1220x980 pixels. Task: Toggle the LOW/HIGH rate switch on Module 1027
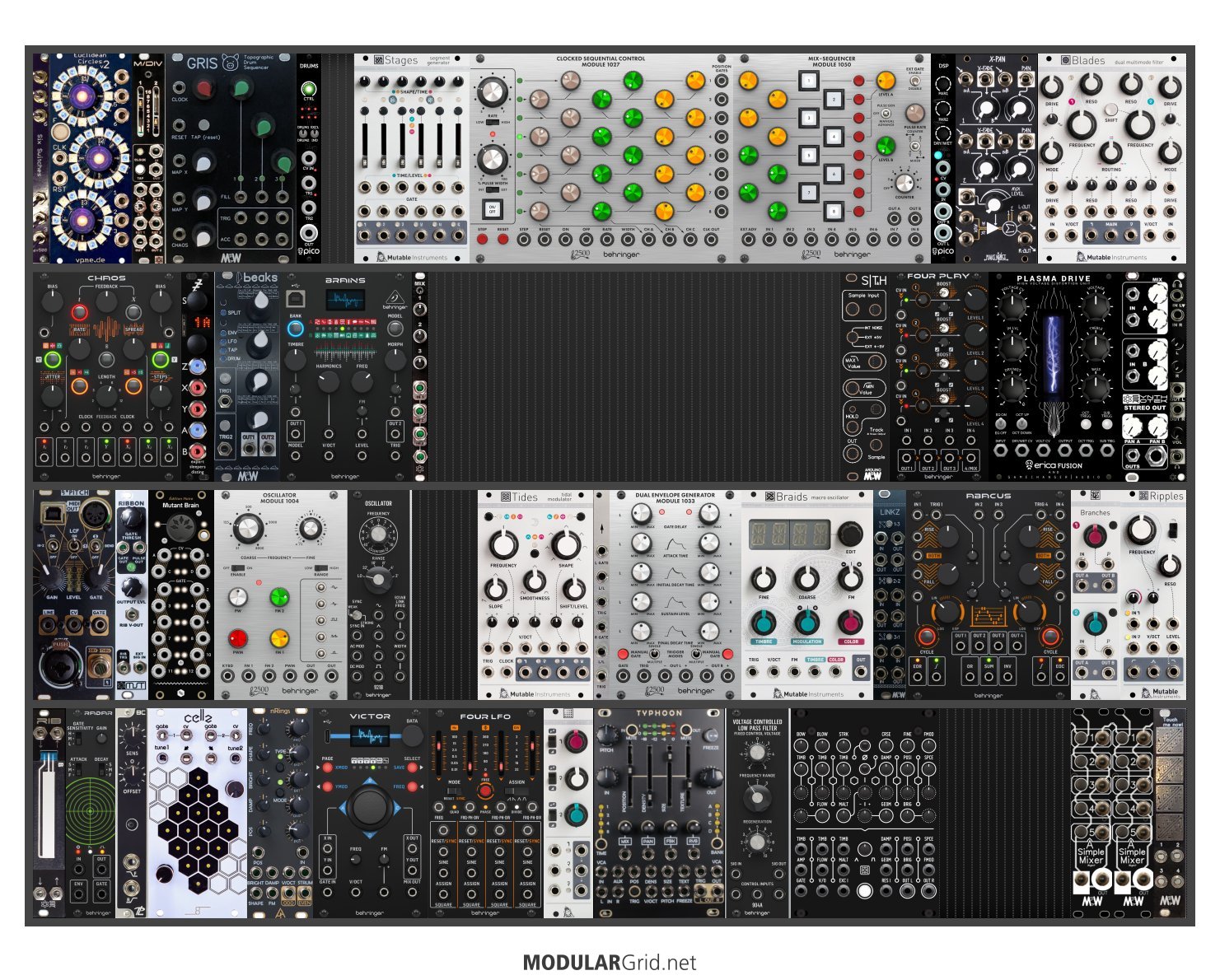(x=492, y=122)
